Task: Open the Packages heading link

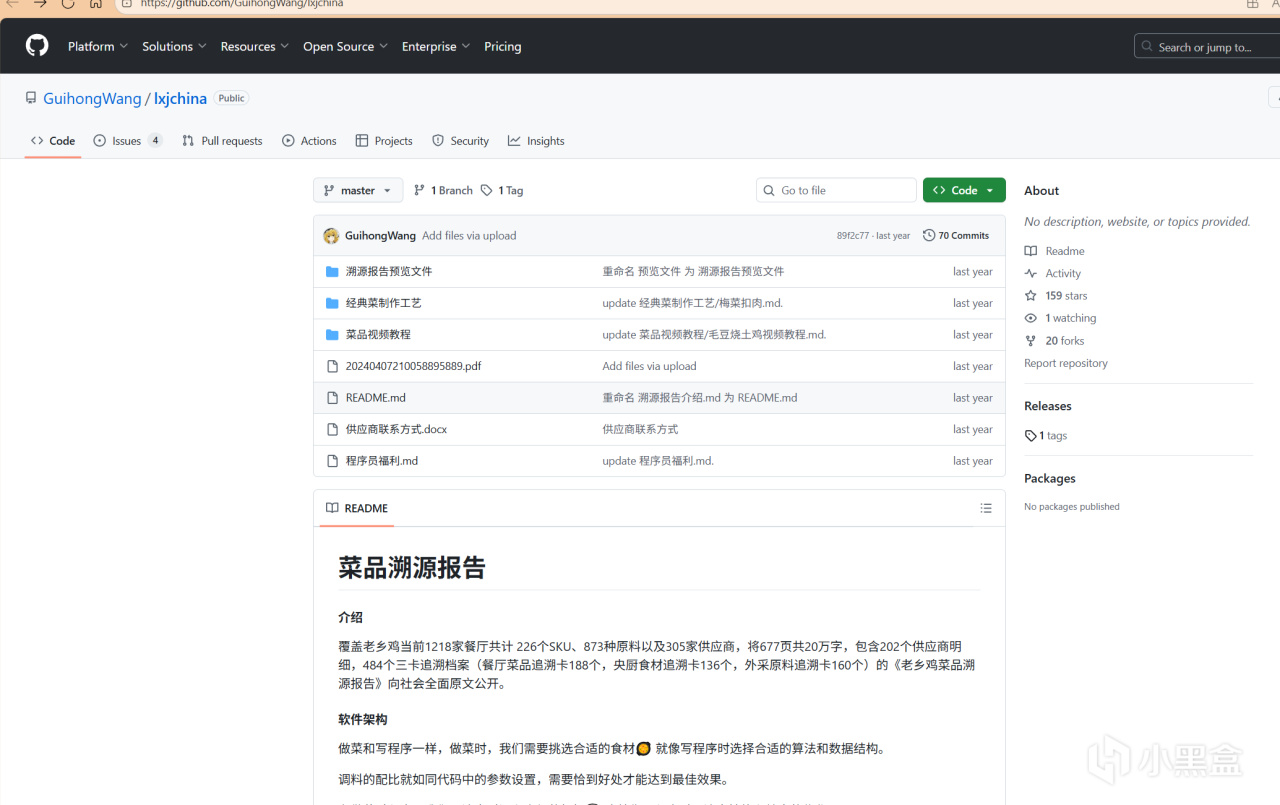Action: click(1050, 479)
